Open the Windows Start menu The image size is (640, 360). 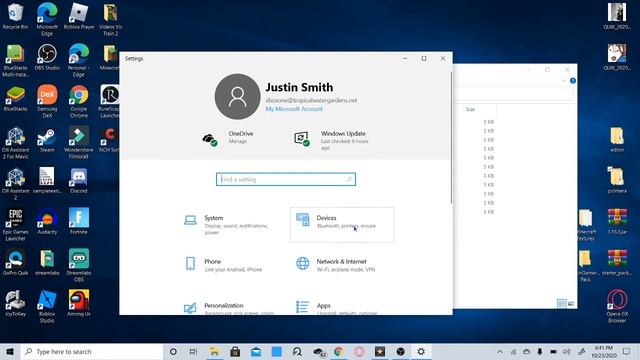[10, 351]
